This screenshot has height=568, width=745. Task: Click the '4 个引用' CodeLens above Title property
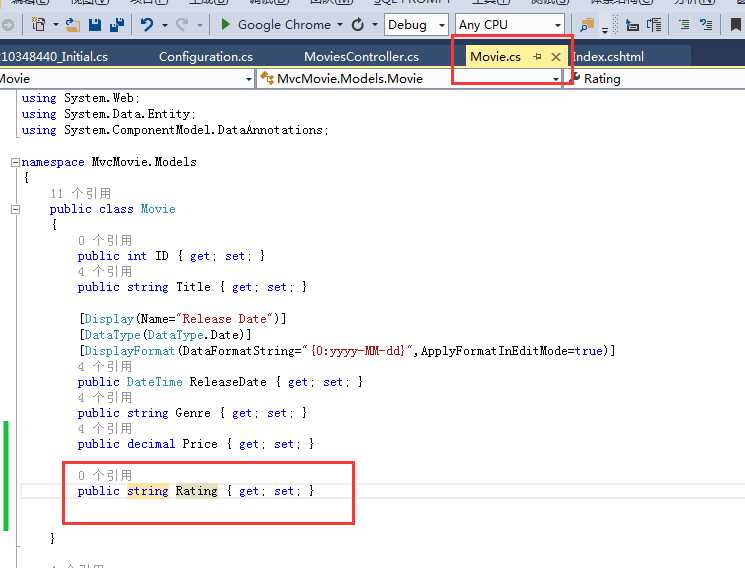(x=105, y=271)
